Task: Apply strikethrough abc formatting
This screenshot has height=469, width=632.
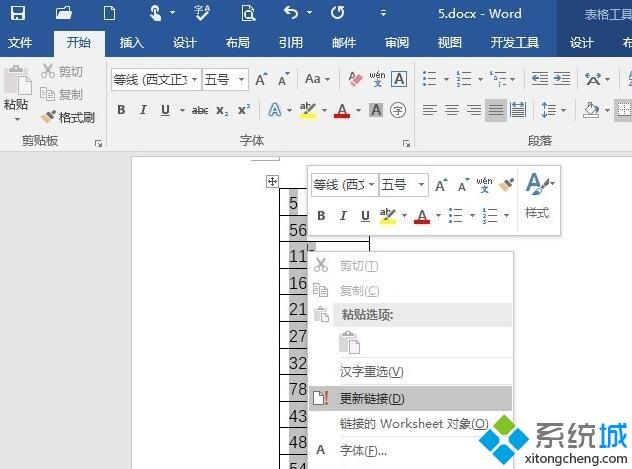Action: coord(200,110)
